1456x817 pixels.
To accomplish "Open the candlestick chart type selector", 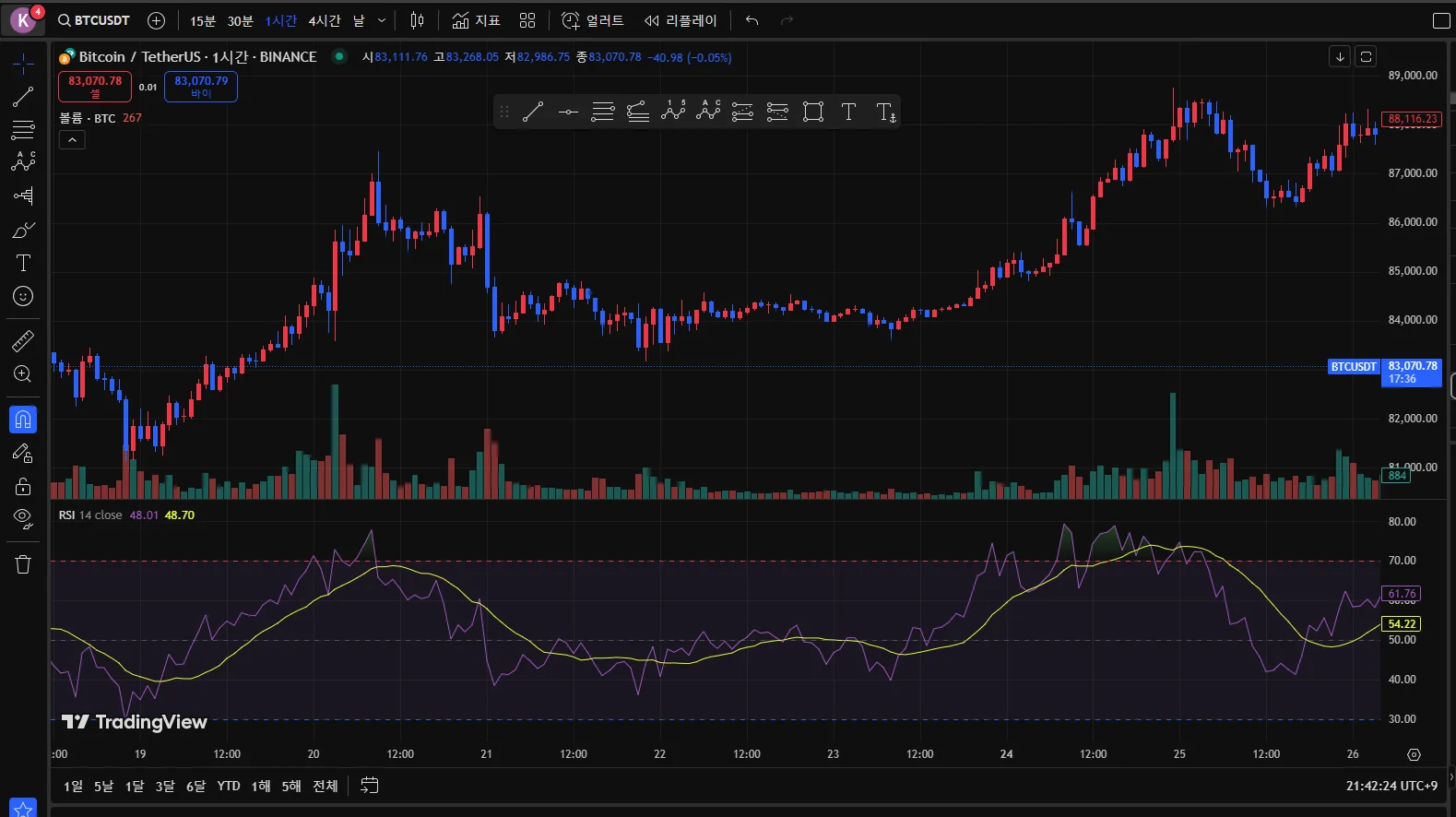I will pos(417,20).
